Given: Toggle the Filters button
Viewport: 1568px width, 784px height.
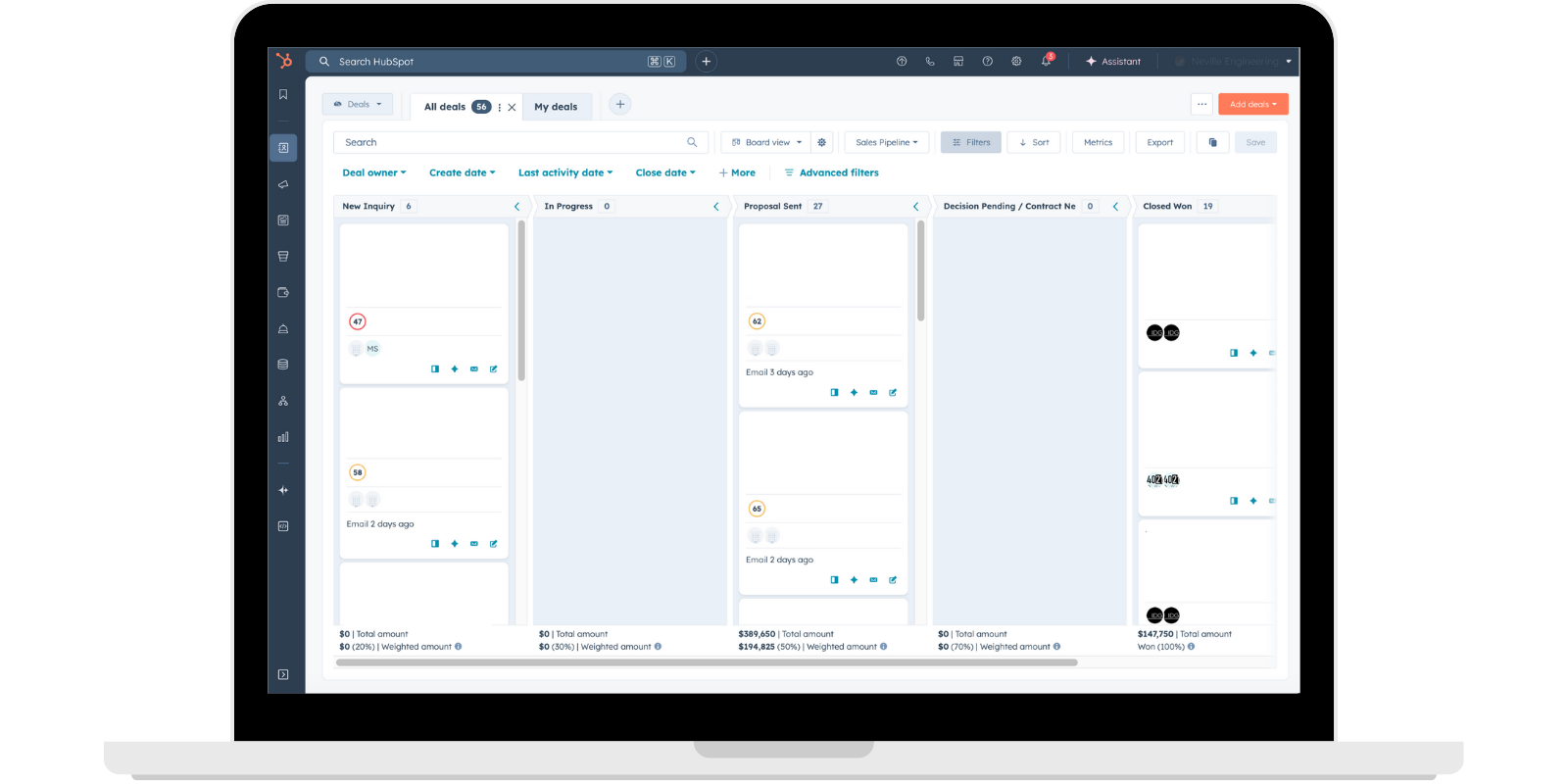Looking at the screenshot, I should (x=971, y=142).
